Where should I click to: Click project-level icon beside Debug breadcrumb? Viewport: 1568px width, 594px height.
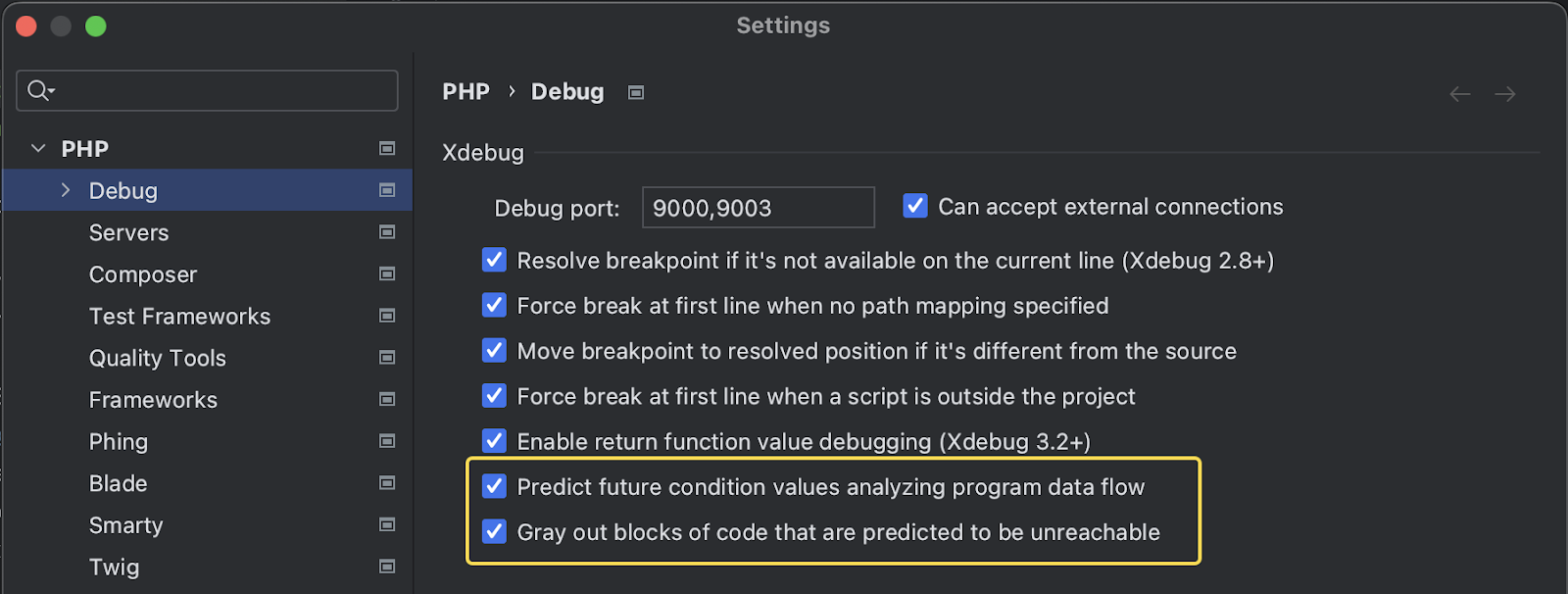(636, 92)
